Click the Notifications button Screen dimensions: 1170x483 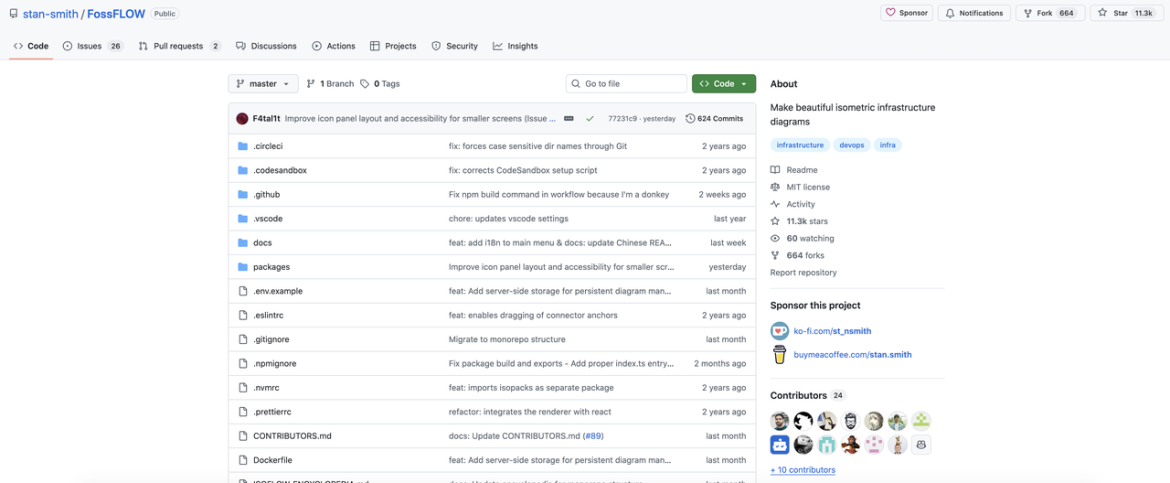click(x=973, y=13)
